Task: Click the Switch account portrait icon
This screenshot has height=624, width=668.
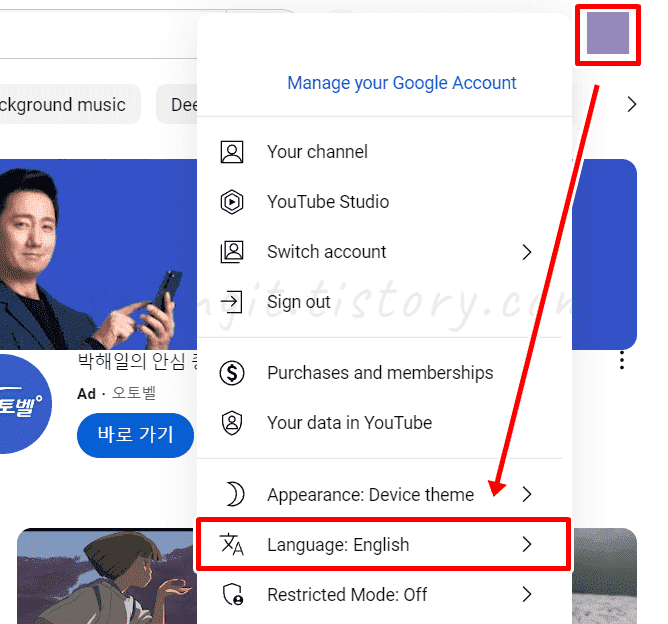Action: (x=232, y=252)
